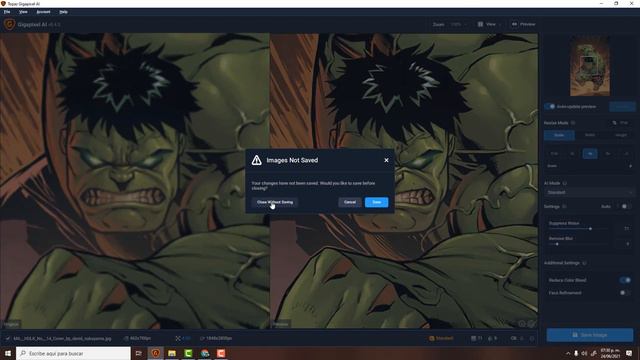Toggle Face Refinement switch
Viewport: 640px width, 360px height.
coord(625,293)
